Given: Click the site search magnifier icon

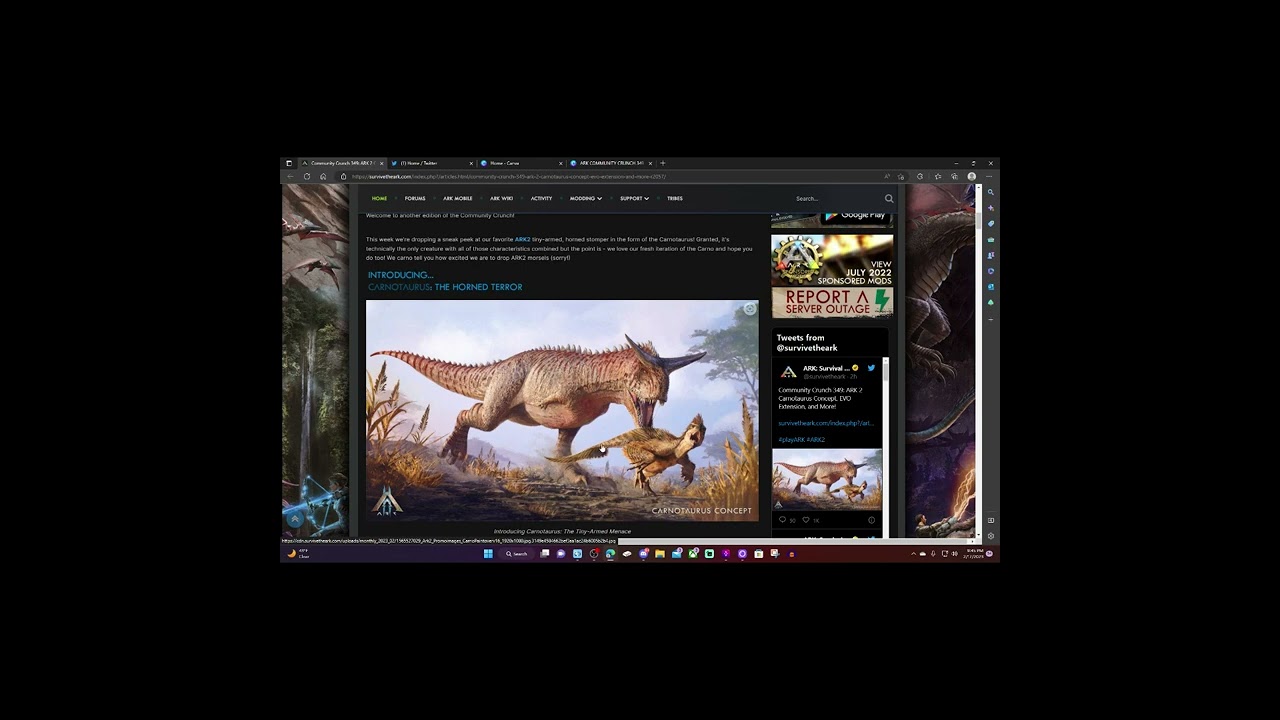Looking at the screenshot, I should pos(889,198).
